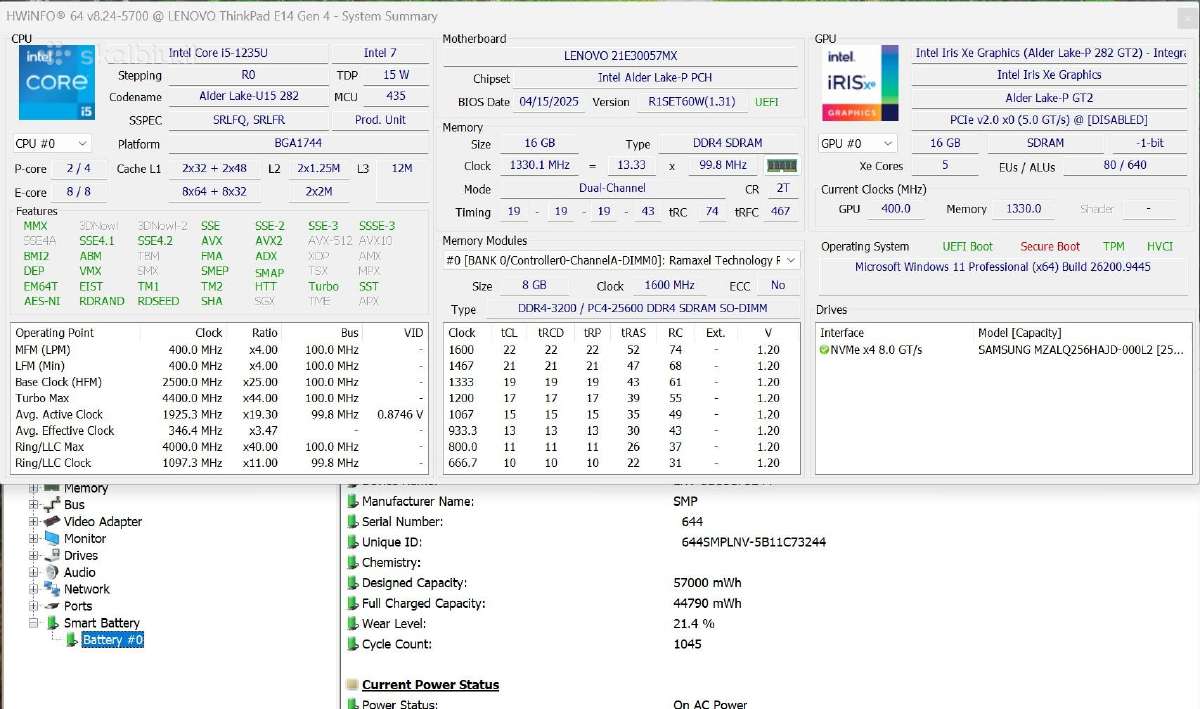Click the Current Power Status heading
The width and height of the screenshot is (1200, 709).
point(430,685)
